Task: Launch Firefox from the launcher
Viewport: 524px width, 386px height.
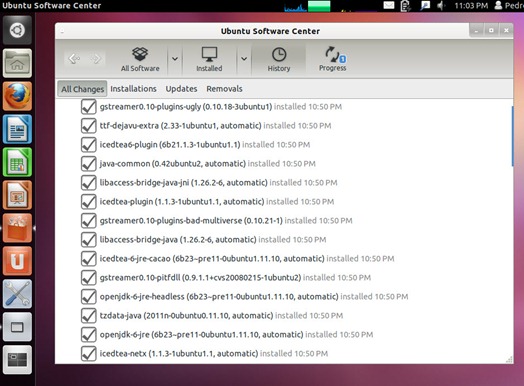Action: 17,96
